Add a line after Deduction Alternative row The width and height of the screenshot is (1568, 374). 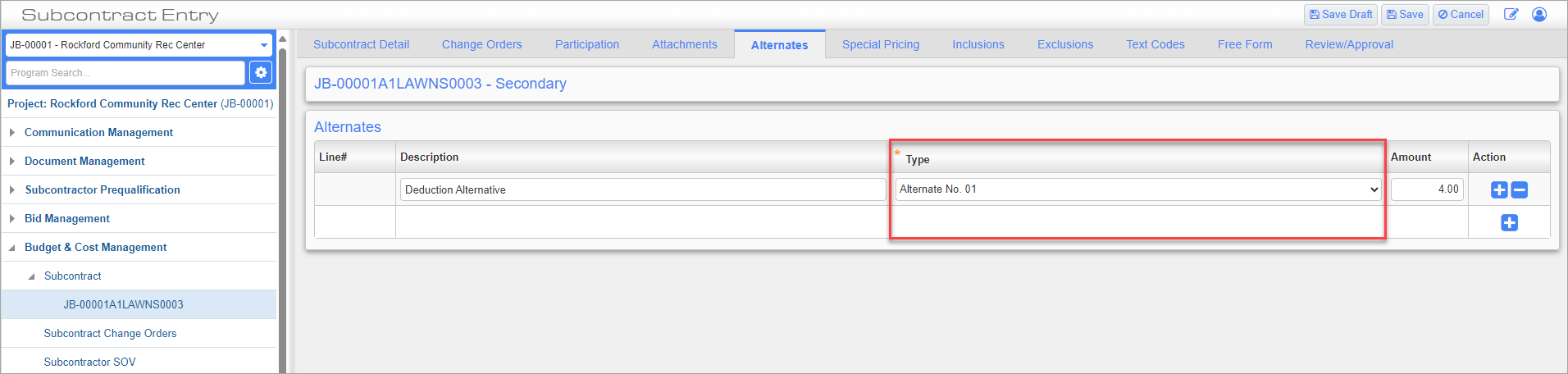[1499, 189]
